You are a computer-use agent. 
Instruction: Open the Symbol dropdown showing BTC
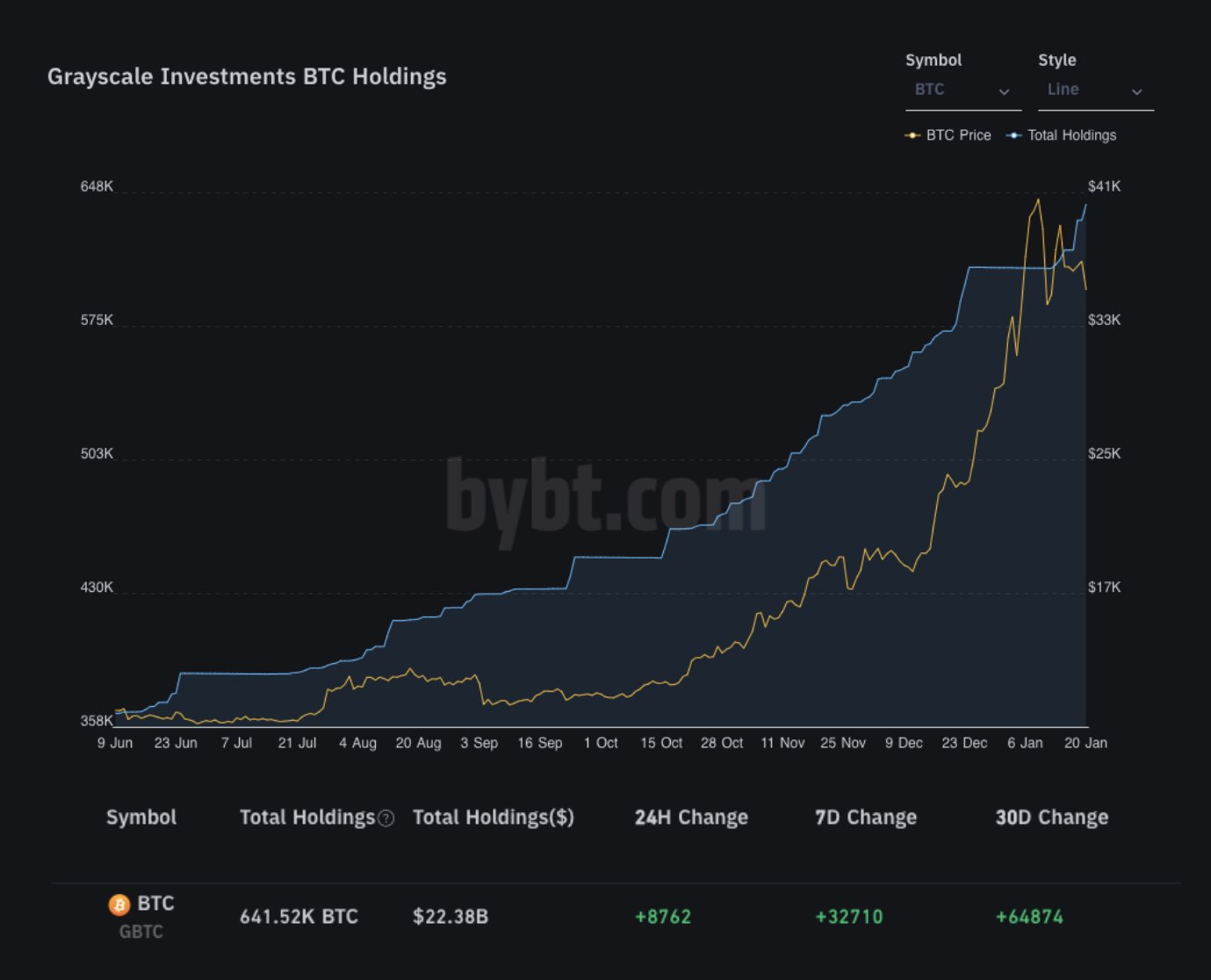click(x=963, y=90)
